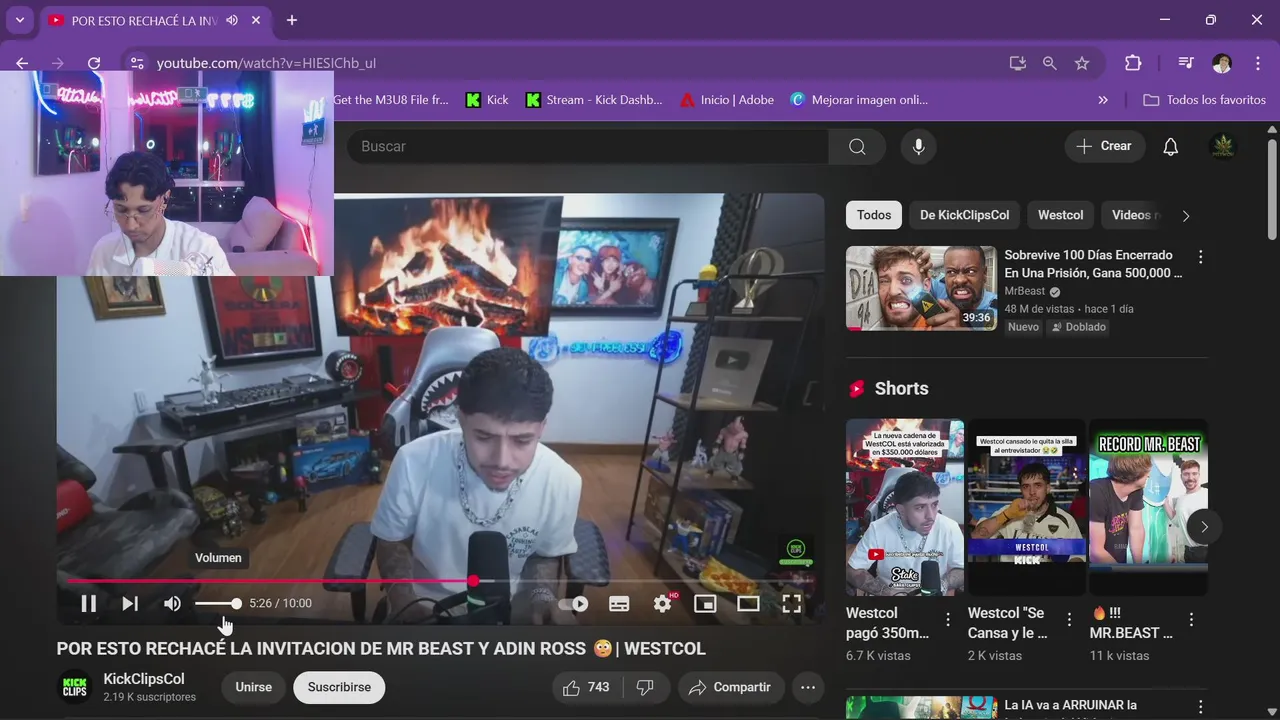This screenshot has width=1280, height=720.
Task: Mute the video using the speaker icon
Action: pos(172,603)
